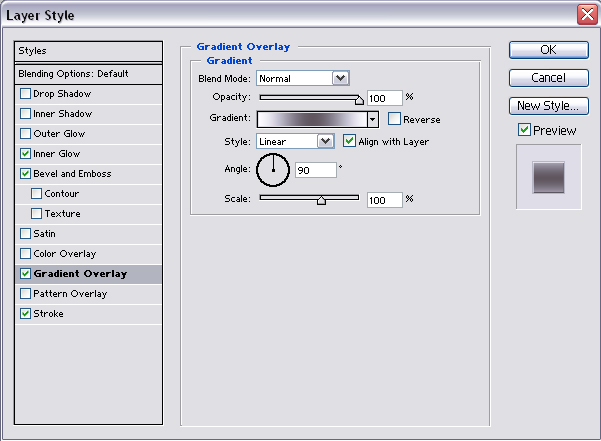Select Blending Options: Default entry
The width and height of the screenshot is (601, 441).
(88, 74)
